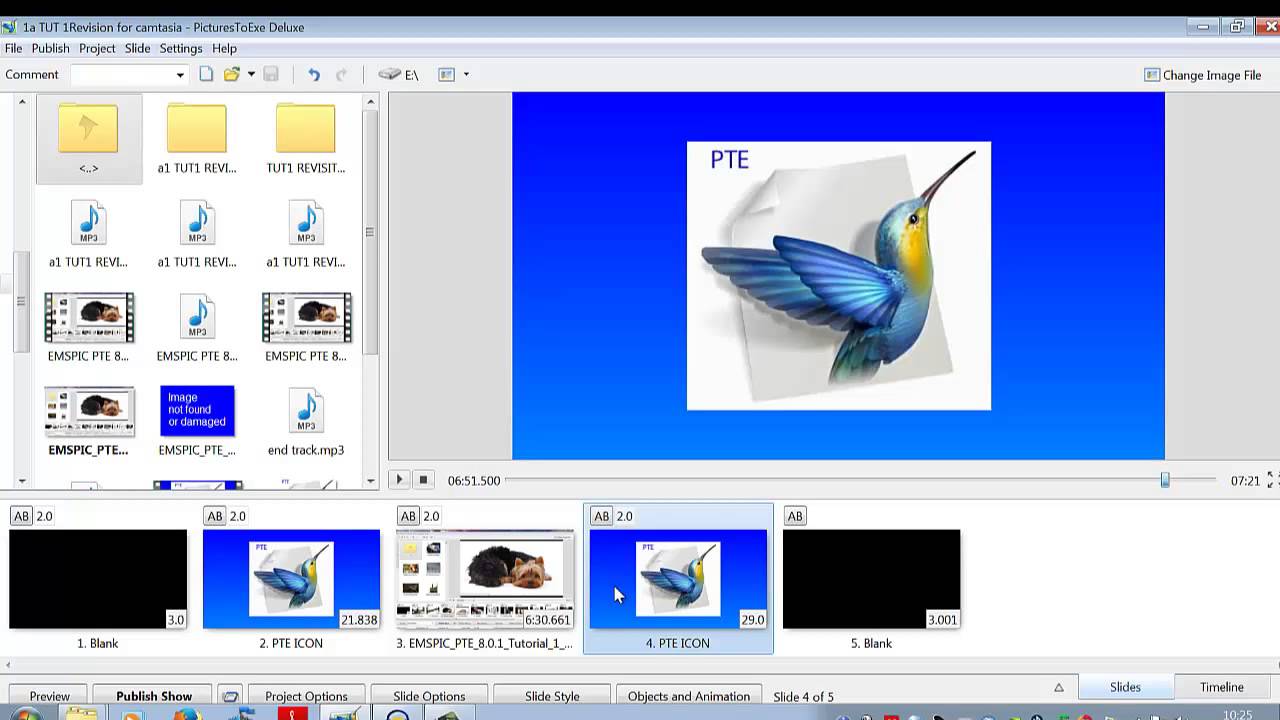Switch to the Timeline view tab
The height and width of the screenshot is (720, 1280).
[1222, 687]
